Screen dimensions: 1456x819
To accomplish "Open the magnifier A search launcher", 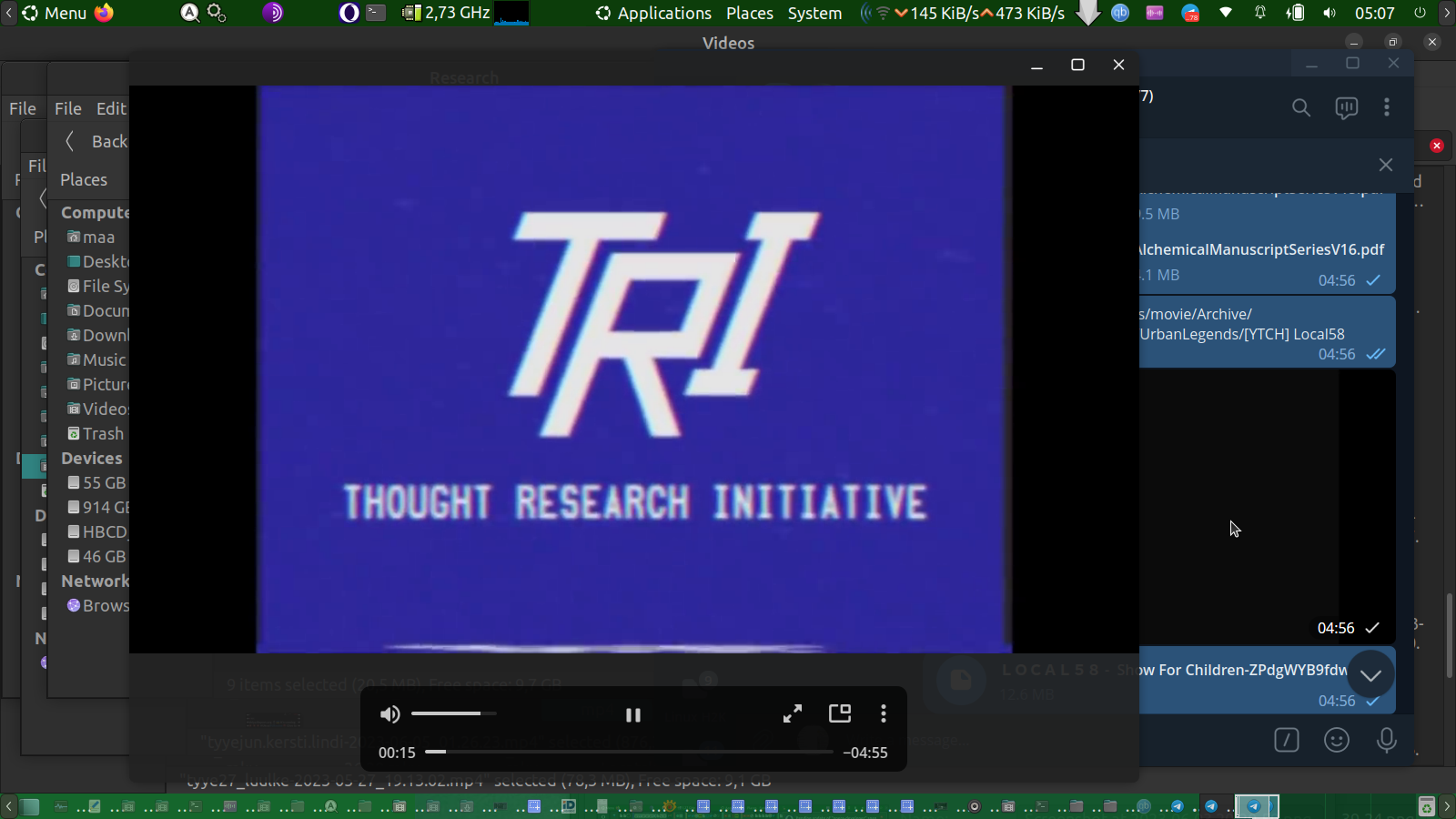I will 189,13.
